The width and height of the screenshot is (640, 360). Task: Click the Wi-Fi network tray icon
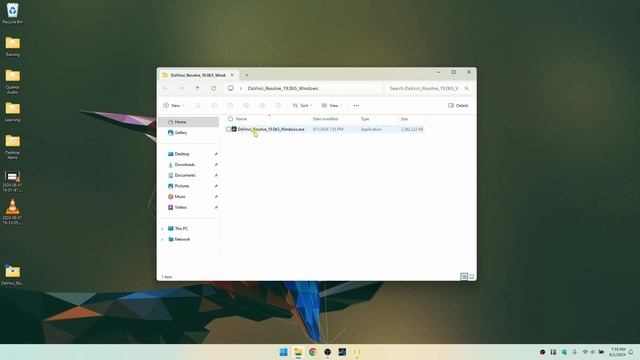585,352
